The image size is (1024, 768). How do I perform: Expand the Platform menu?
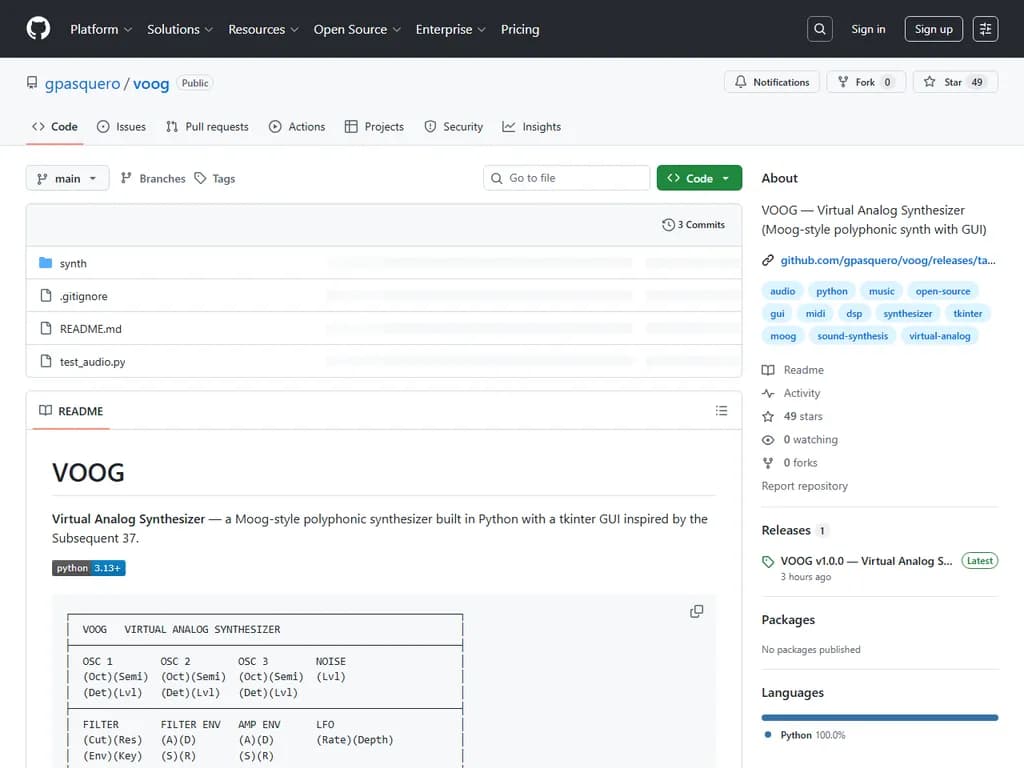click(x=101, y=29)
